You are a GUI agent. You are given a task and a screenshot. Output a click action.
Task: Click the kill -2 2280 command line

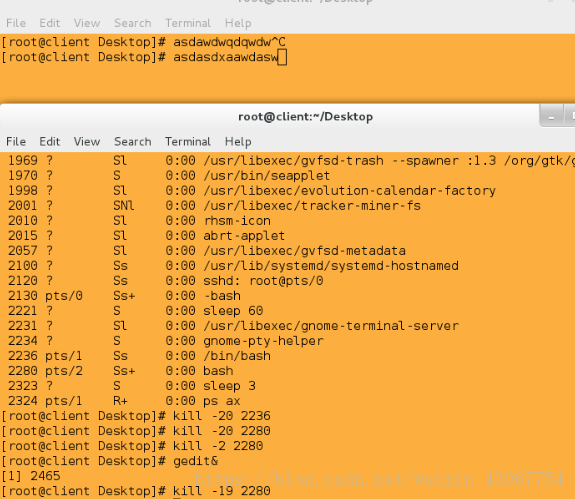click(x=132, y=446)
